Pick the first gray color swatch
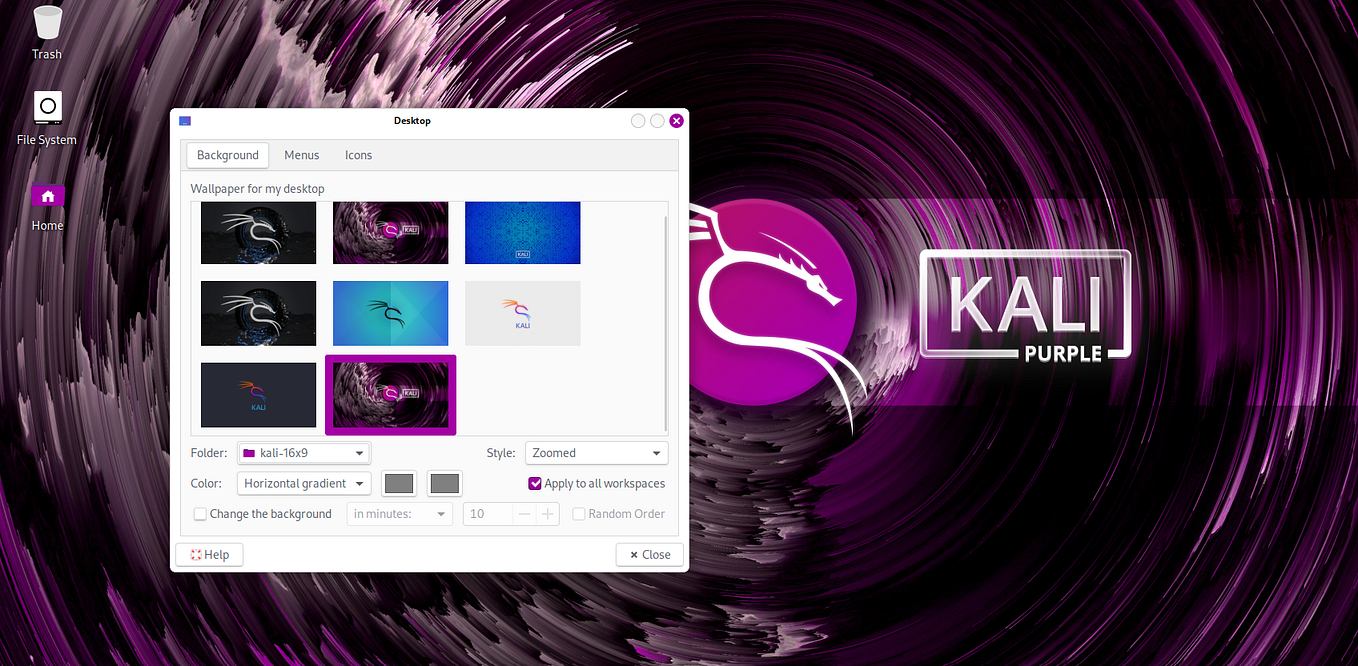1358x666 pixels. 399,484
